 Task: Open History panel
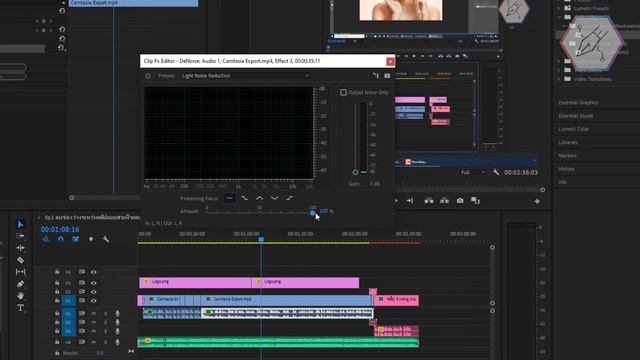(566, 169)
